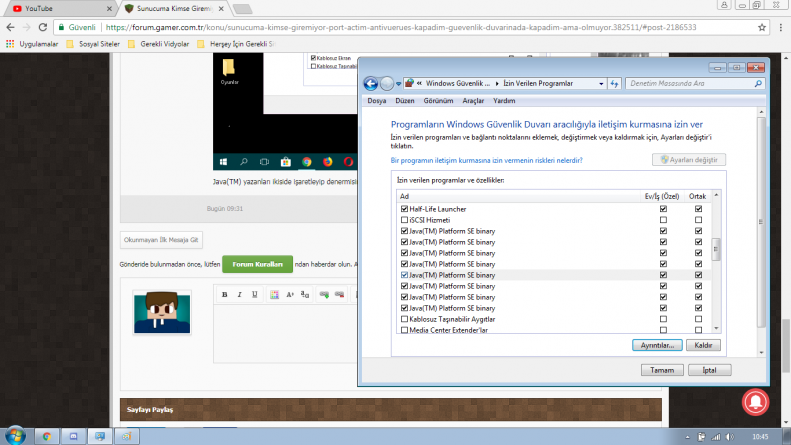Check Media Center Extender'lar checkbox

(404, 330)
